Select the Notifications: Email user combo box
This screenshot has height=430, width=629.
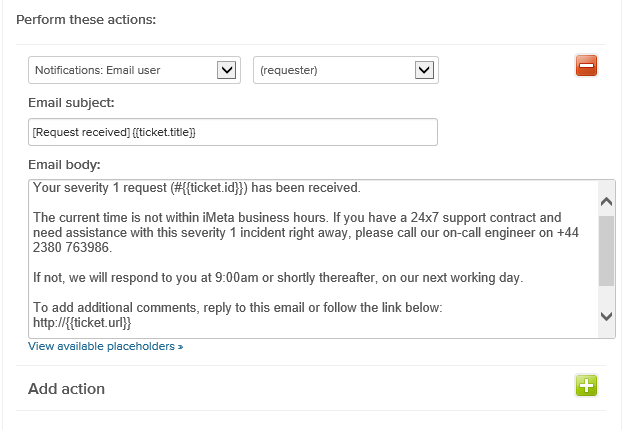coord(134,70)
